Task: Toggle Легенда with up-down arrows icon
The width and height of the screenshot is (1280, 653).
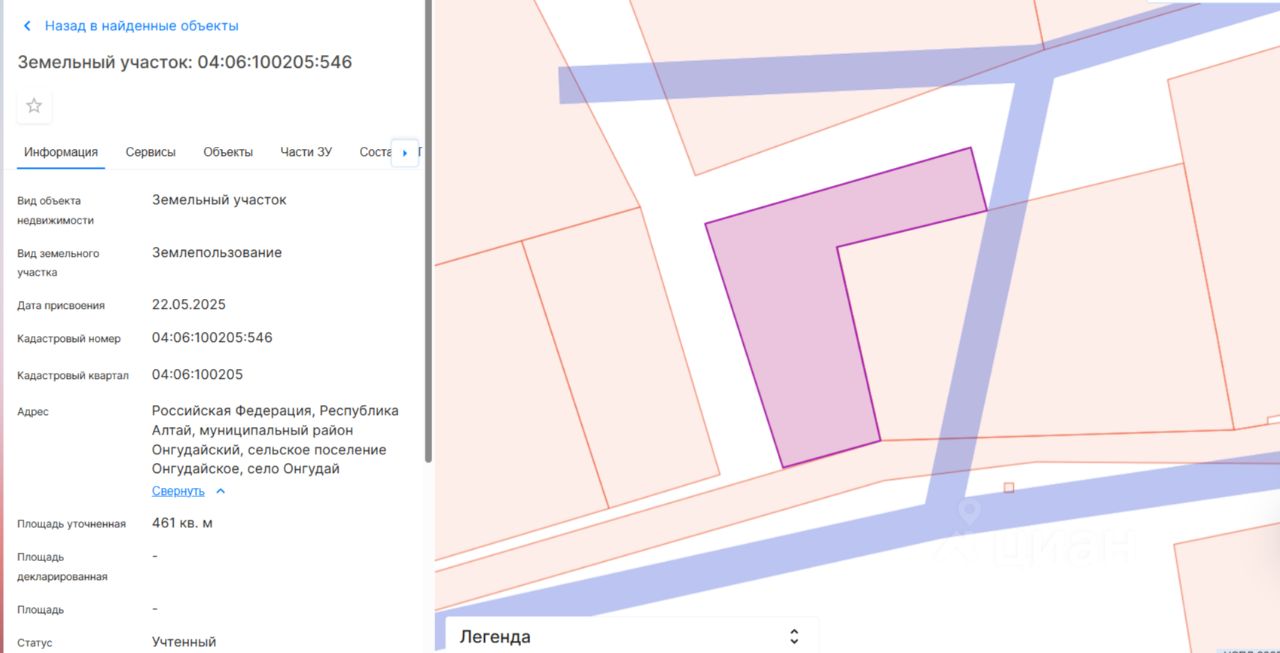Action: [x=794, y=636]
